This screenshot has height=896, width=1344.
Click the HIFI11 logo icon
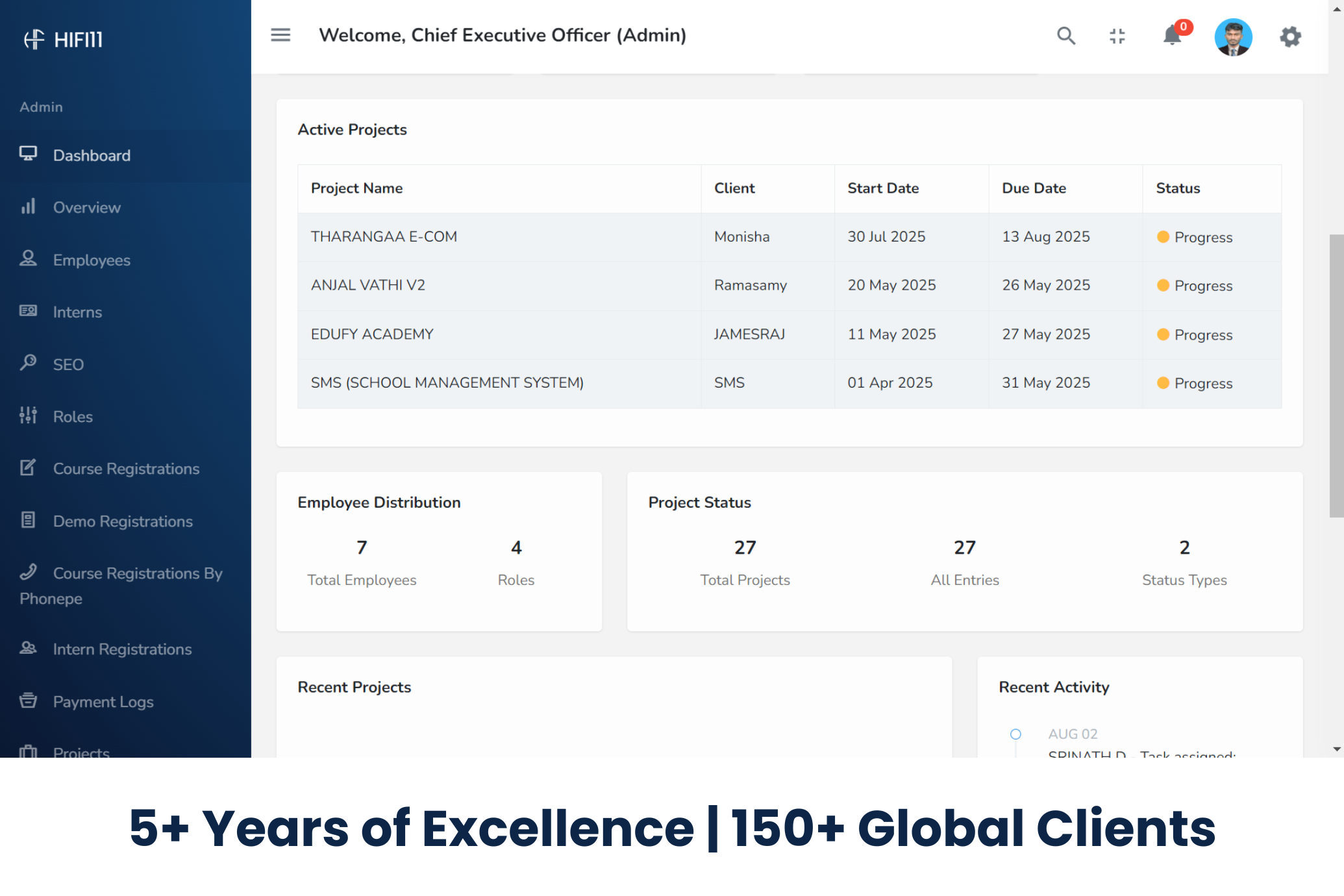coord(34,40)
